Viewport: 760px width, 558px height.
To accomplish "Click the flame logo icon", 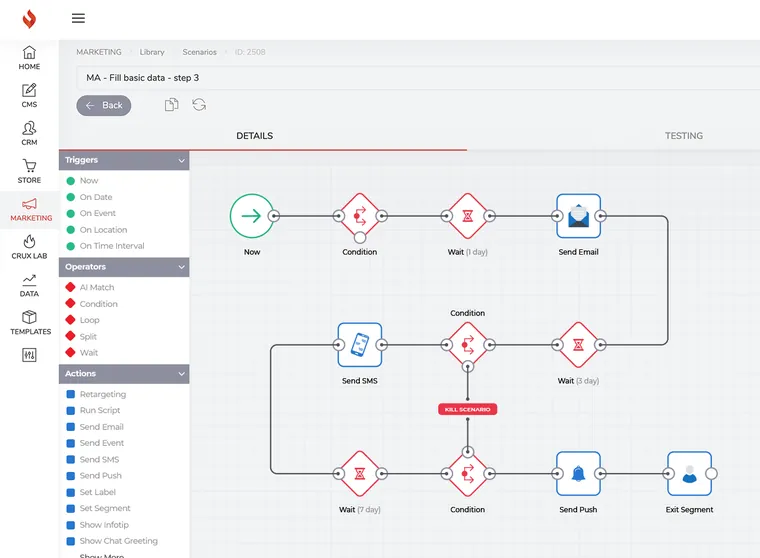I will point(29,19).
